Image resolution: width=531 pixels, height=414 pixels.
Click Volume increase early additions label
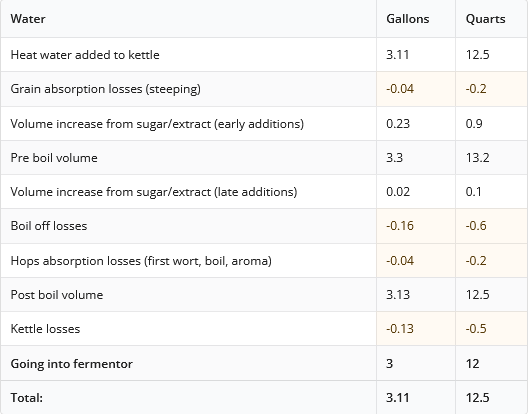pos(157,124)
